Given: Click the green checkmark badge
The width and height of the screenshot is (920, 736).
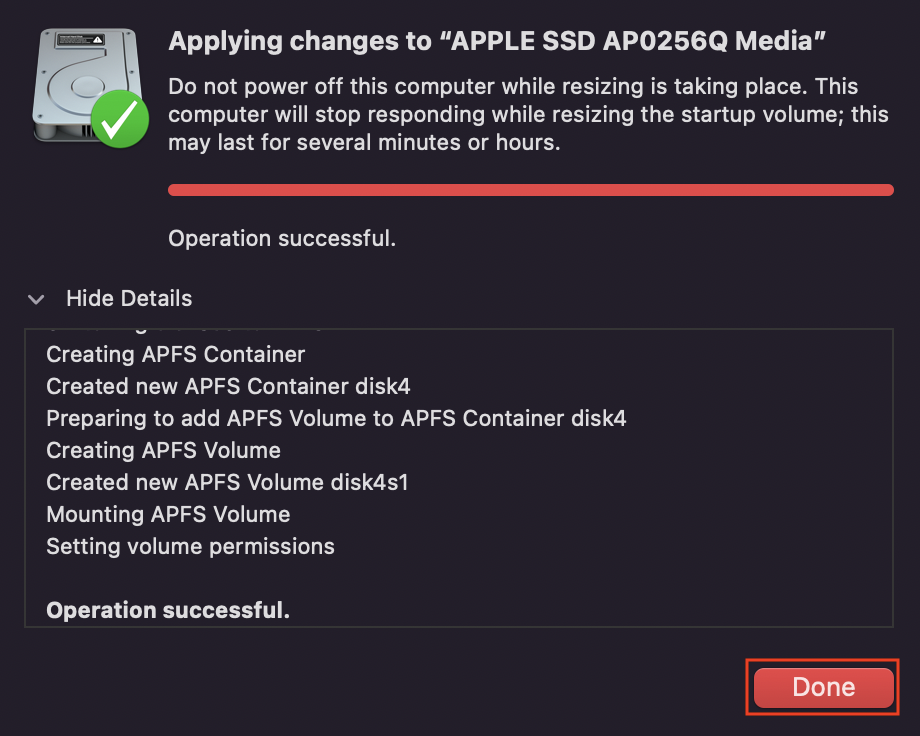Looking at the screenshot, I should click(120, 121).
